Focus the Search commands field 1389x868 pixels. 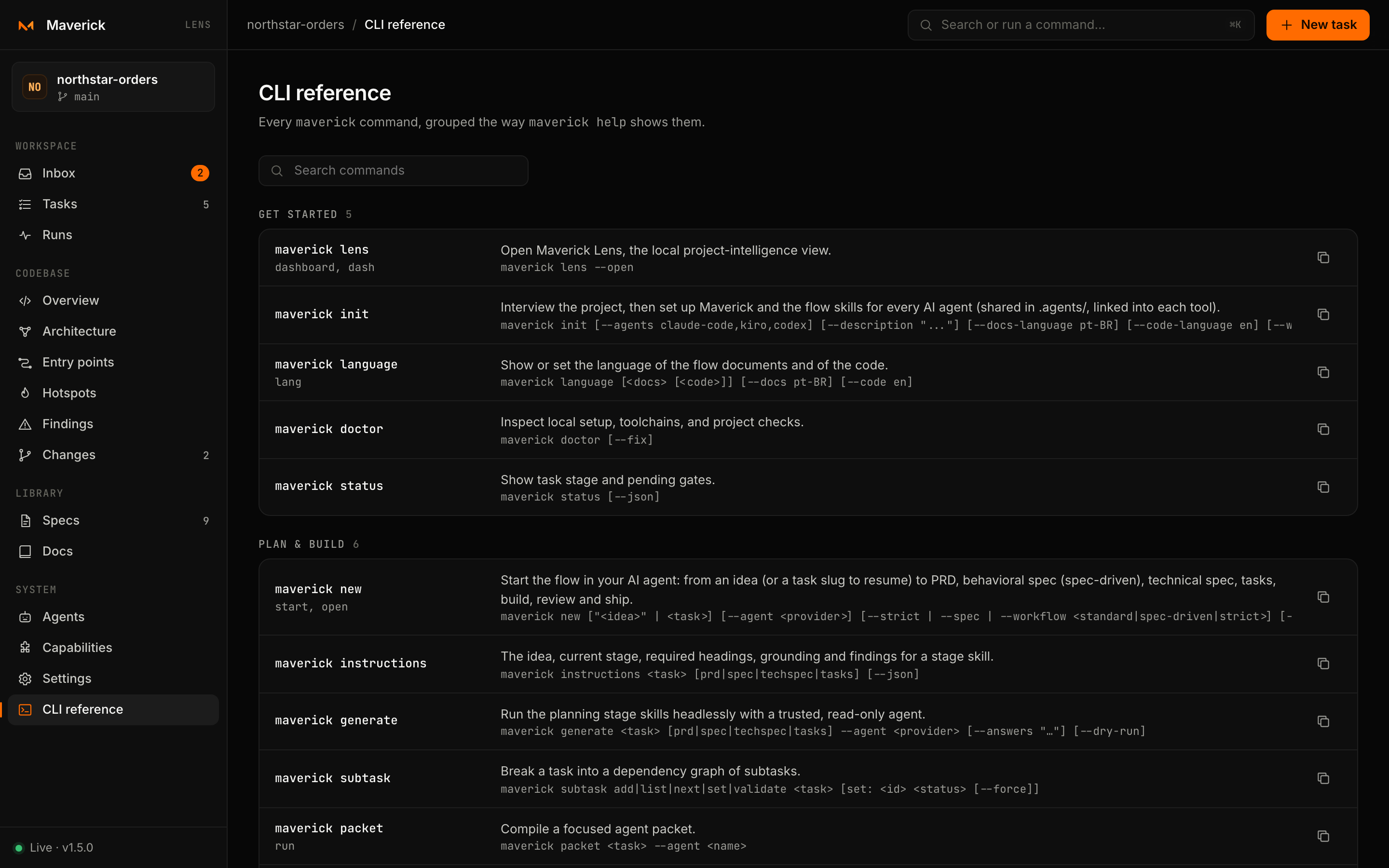point(393,171)
